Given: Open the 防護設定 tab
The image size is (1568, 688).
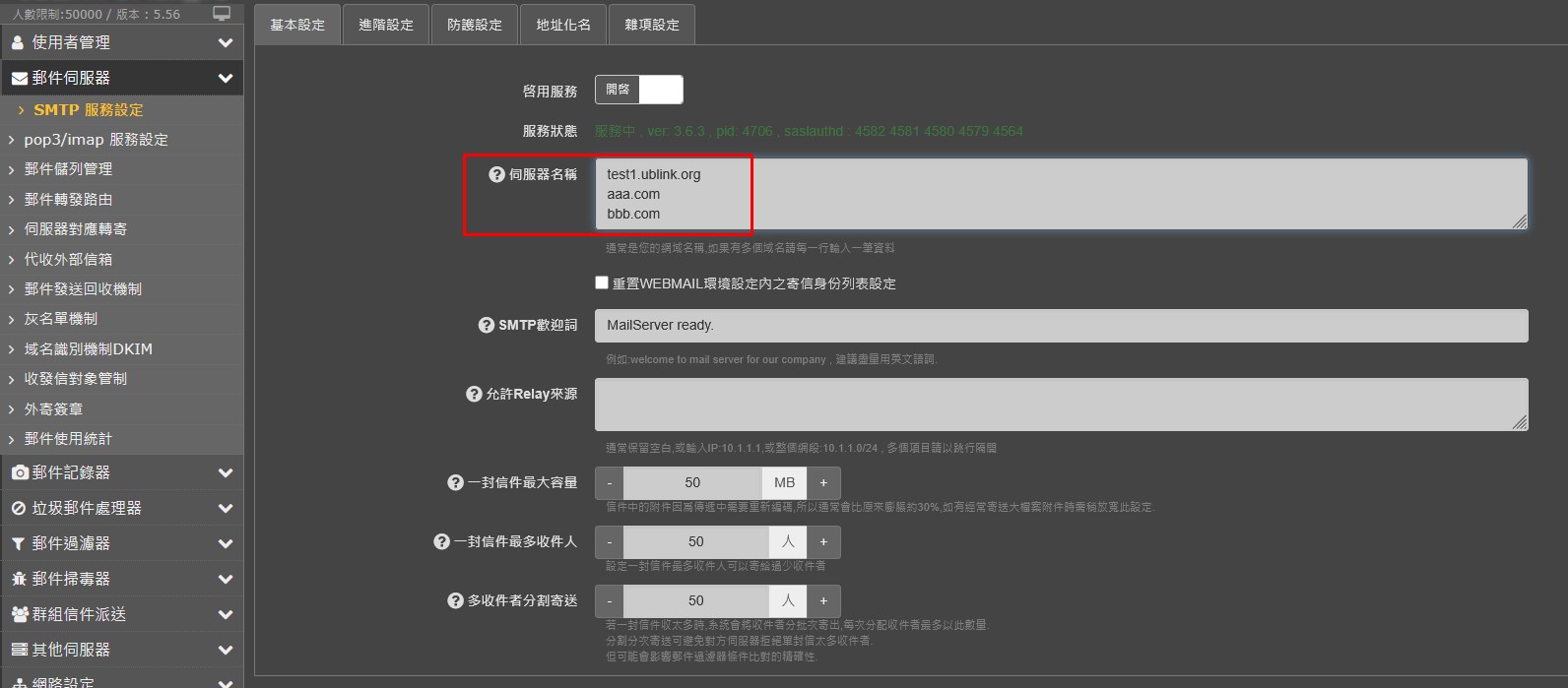Looking at the screenshot, I should click(475, 25).
